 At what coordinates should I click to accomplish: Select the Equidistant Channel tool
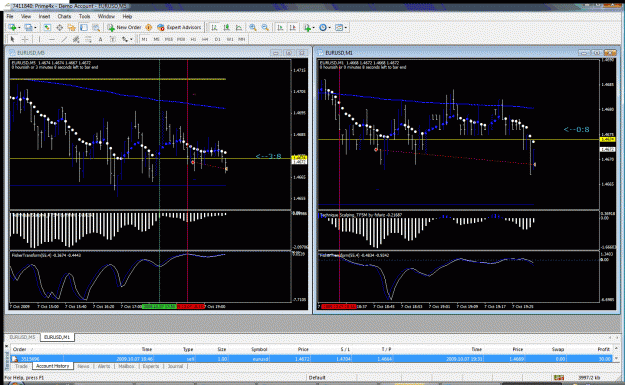pos(76,39)
